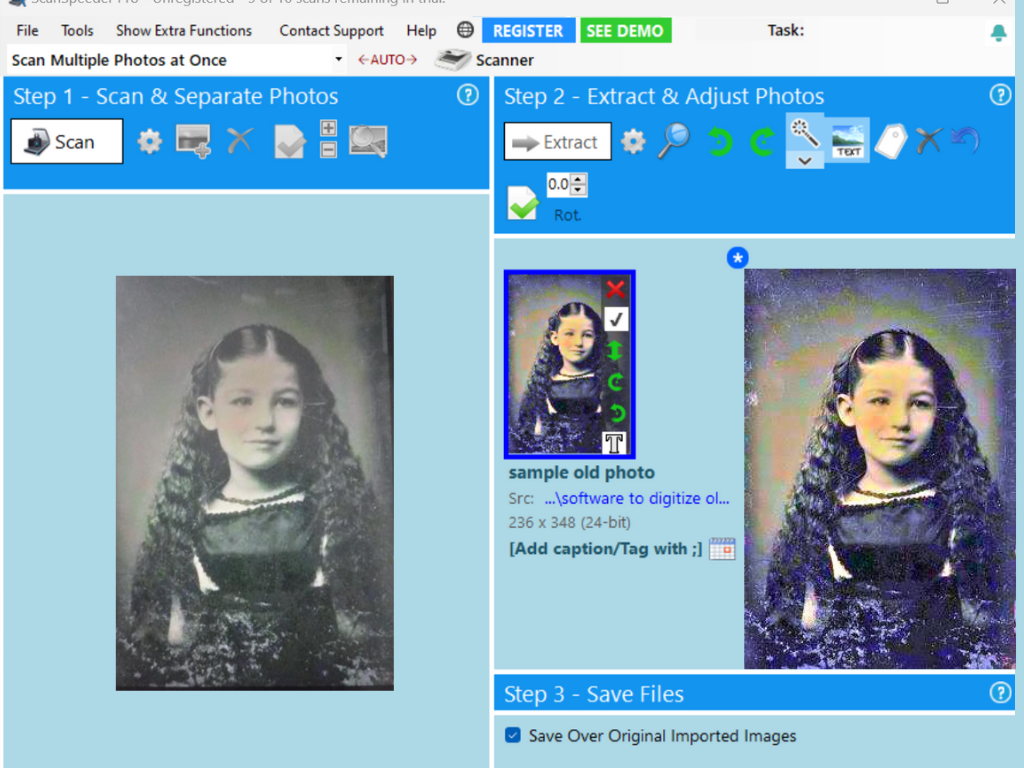The height and width of the screenshot is (768, 1024).
Task: Open Step 2 help question mark
Action: (x=1000, y=95)
